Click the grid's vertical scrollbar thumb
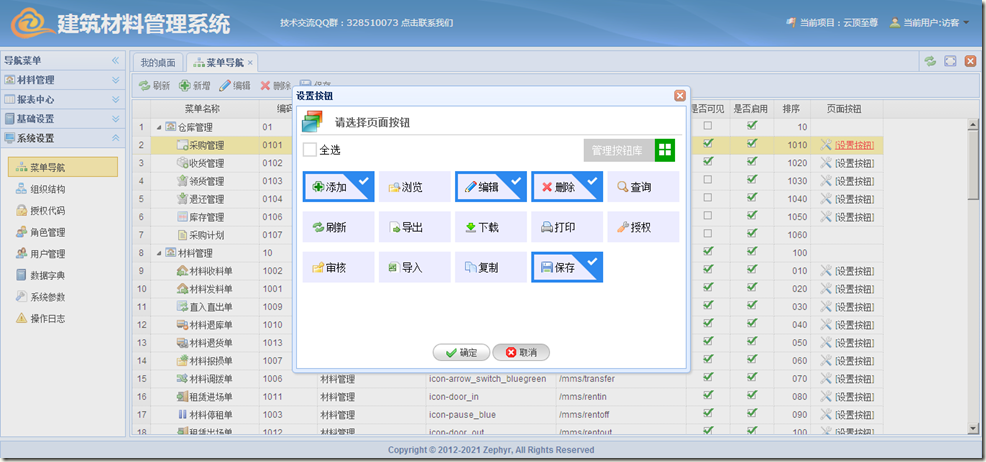986x462 pixels. pos(973,165)
